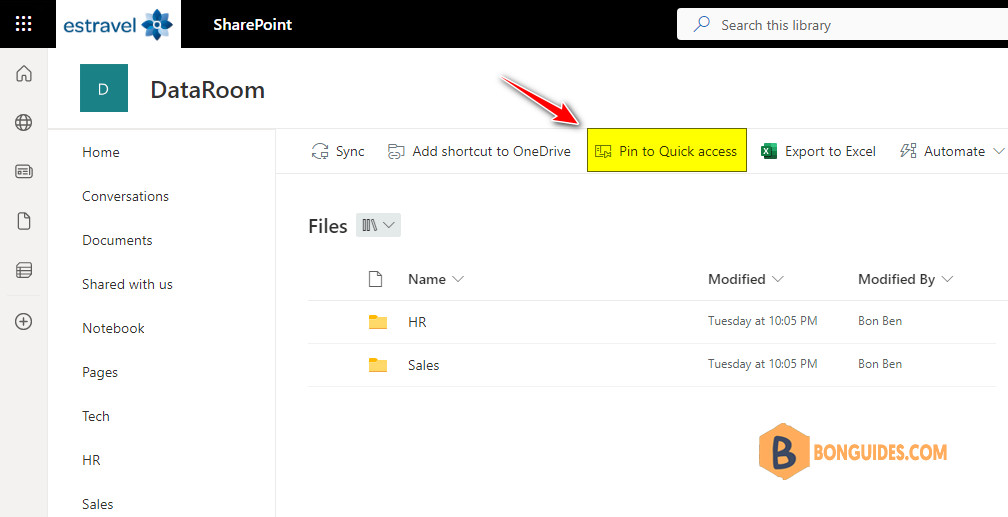
Task: Sort by the Name column header
Action: pyautogui.click(x=436, y=279)
